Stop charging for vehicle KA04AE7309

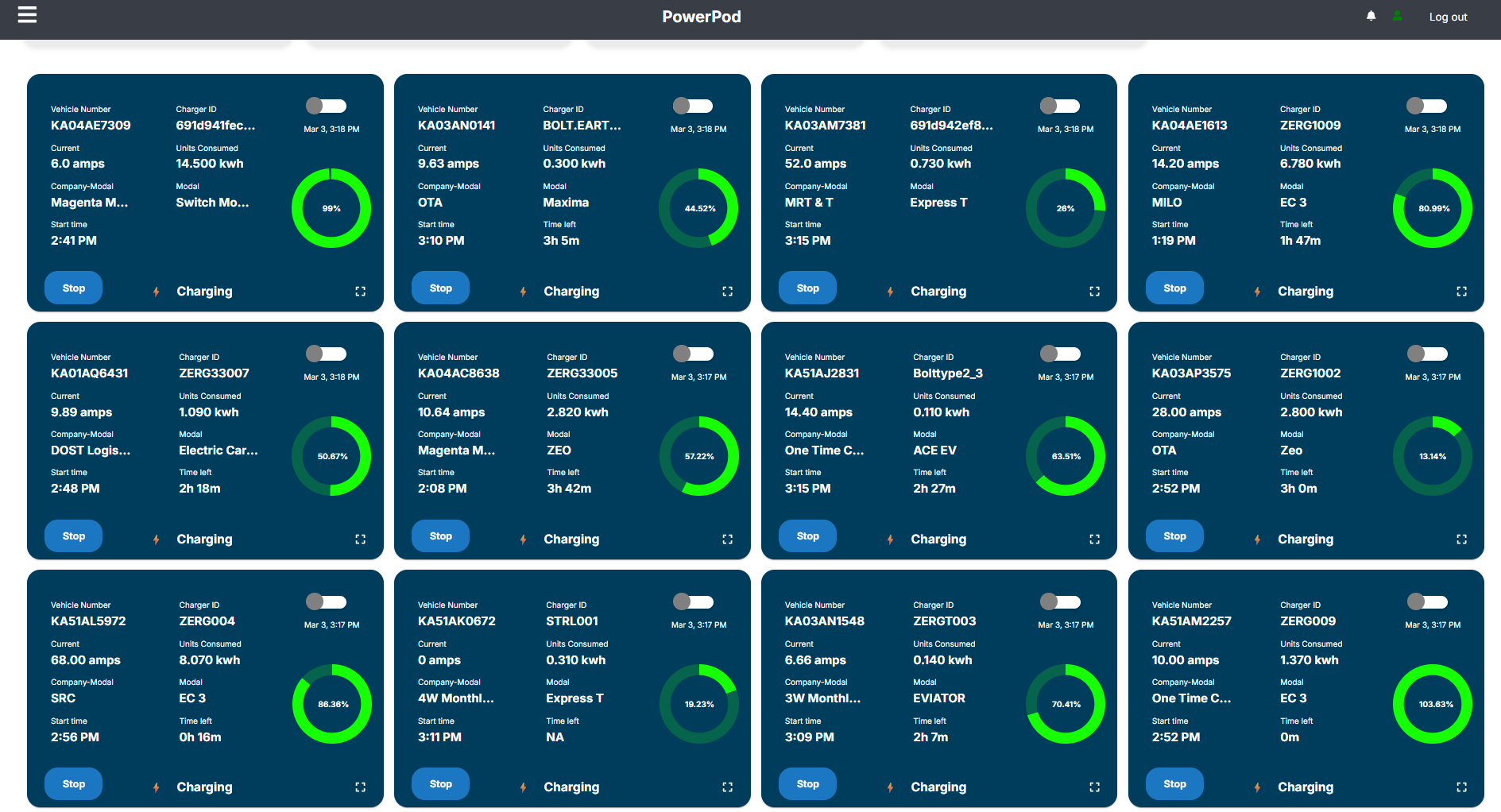coord(73,288)
